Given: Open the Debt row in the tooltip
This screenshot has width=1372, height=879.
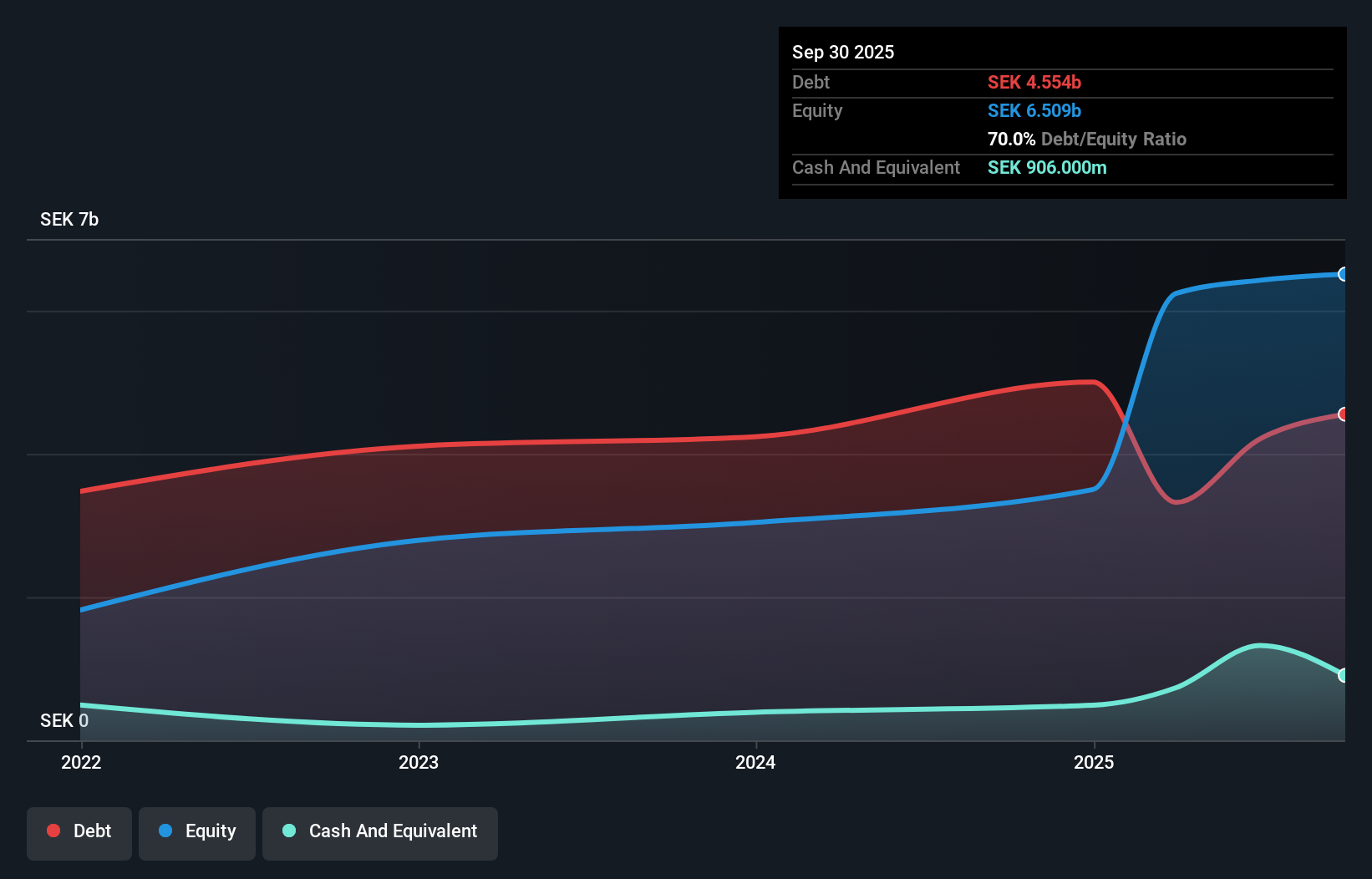Looking at the screenshot, I should pos(810,83).
